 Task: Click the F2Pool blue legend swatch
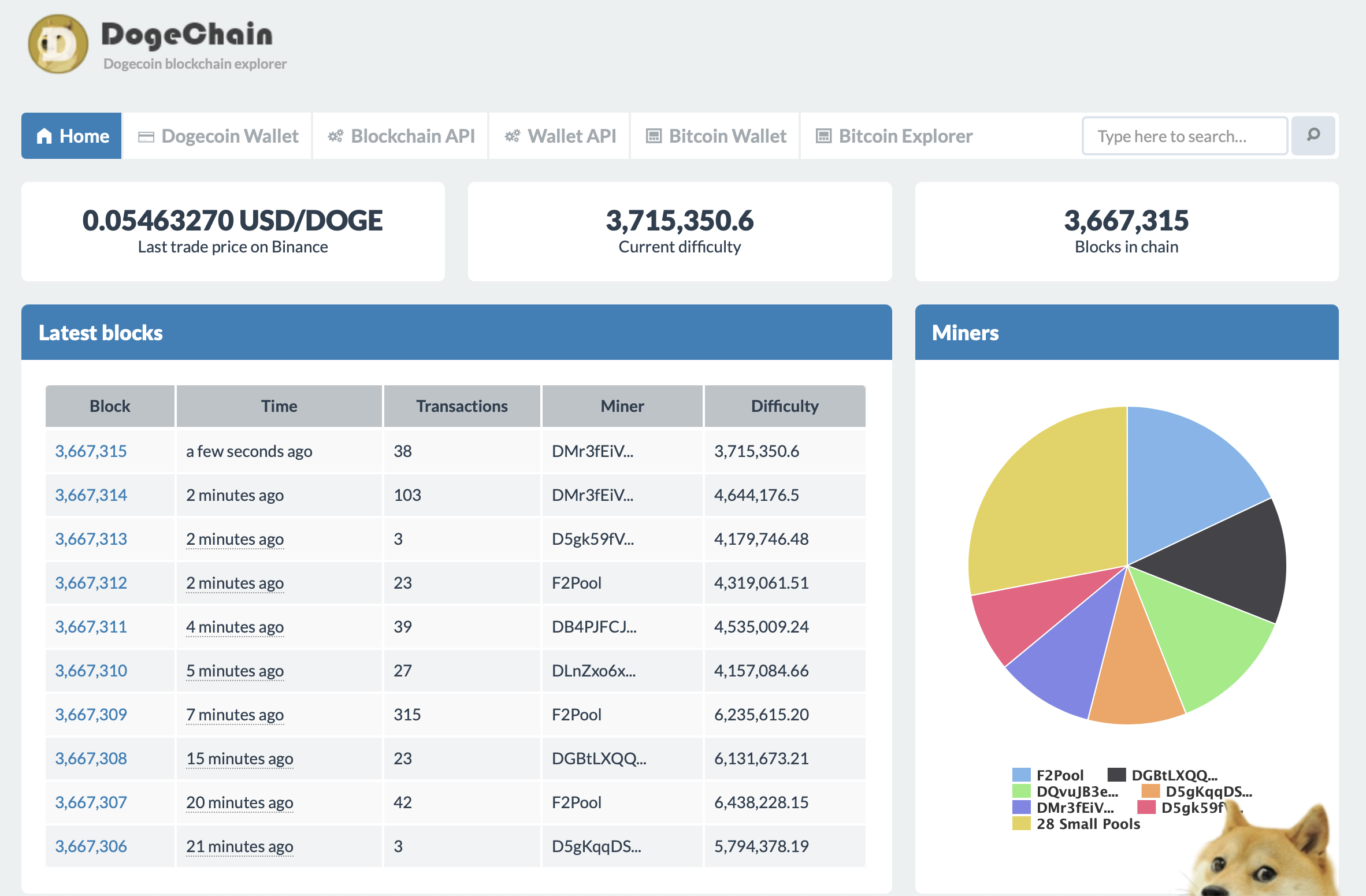pos(1022,775)
